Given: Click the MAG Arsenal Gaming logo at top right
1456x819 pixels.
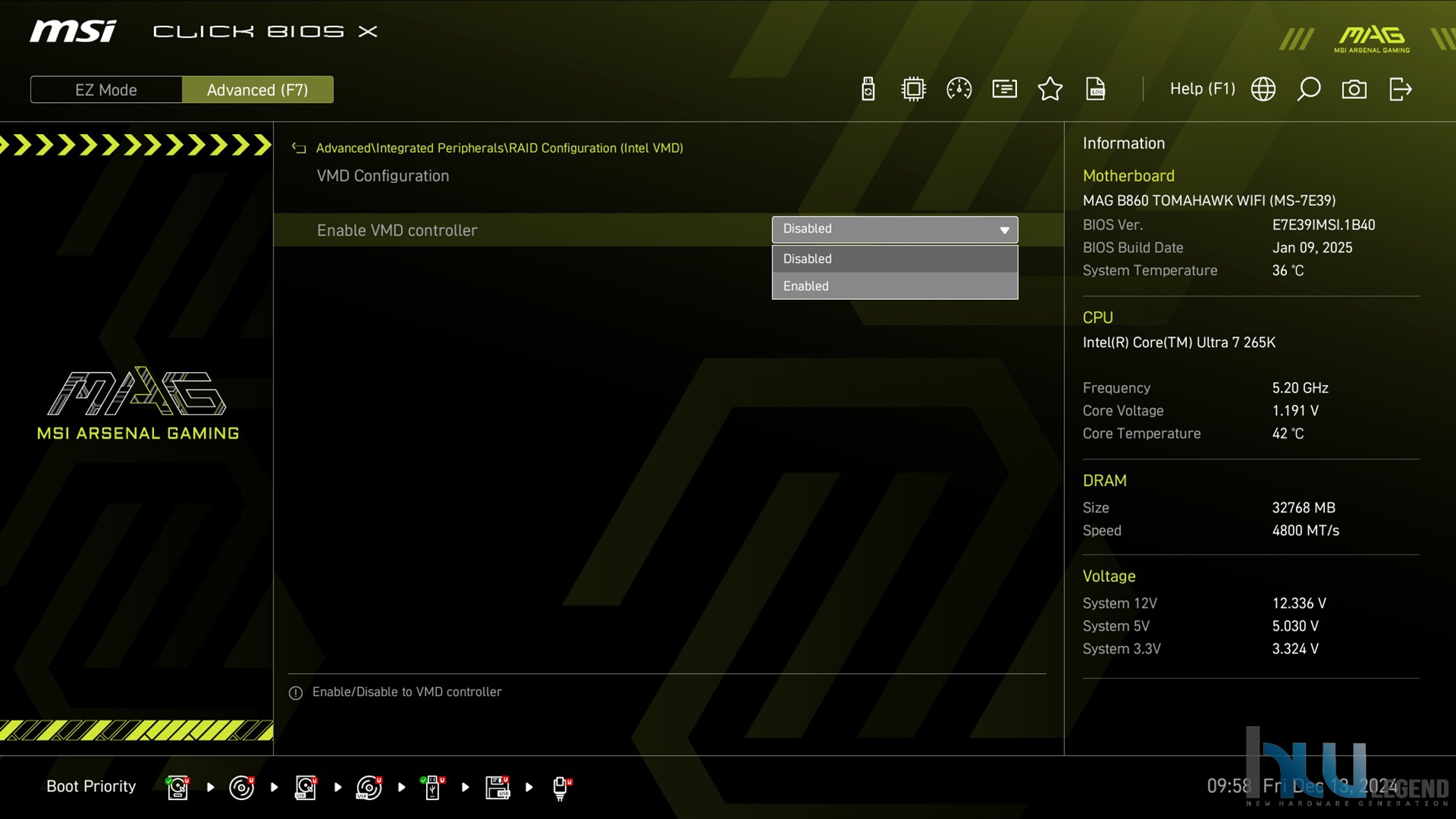Looking at the screenshot, I should click(1371, 39).
